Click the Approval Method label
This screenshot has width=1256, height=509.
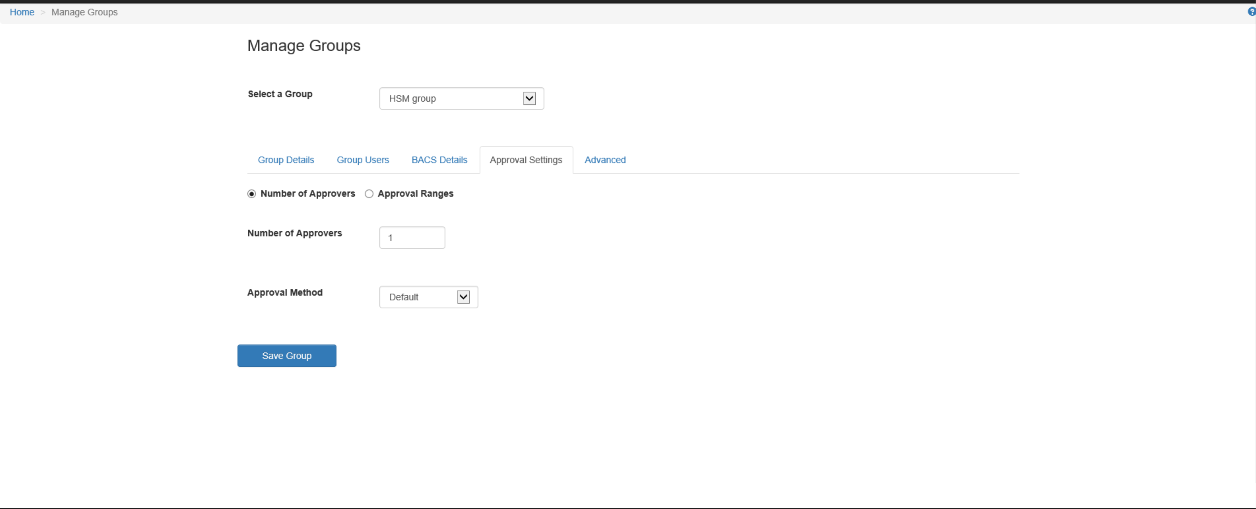[285, 293]
